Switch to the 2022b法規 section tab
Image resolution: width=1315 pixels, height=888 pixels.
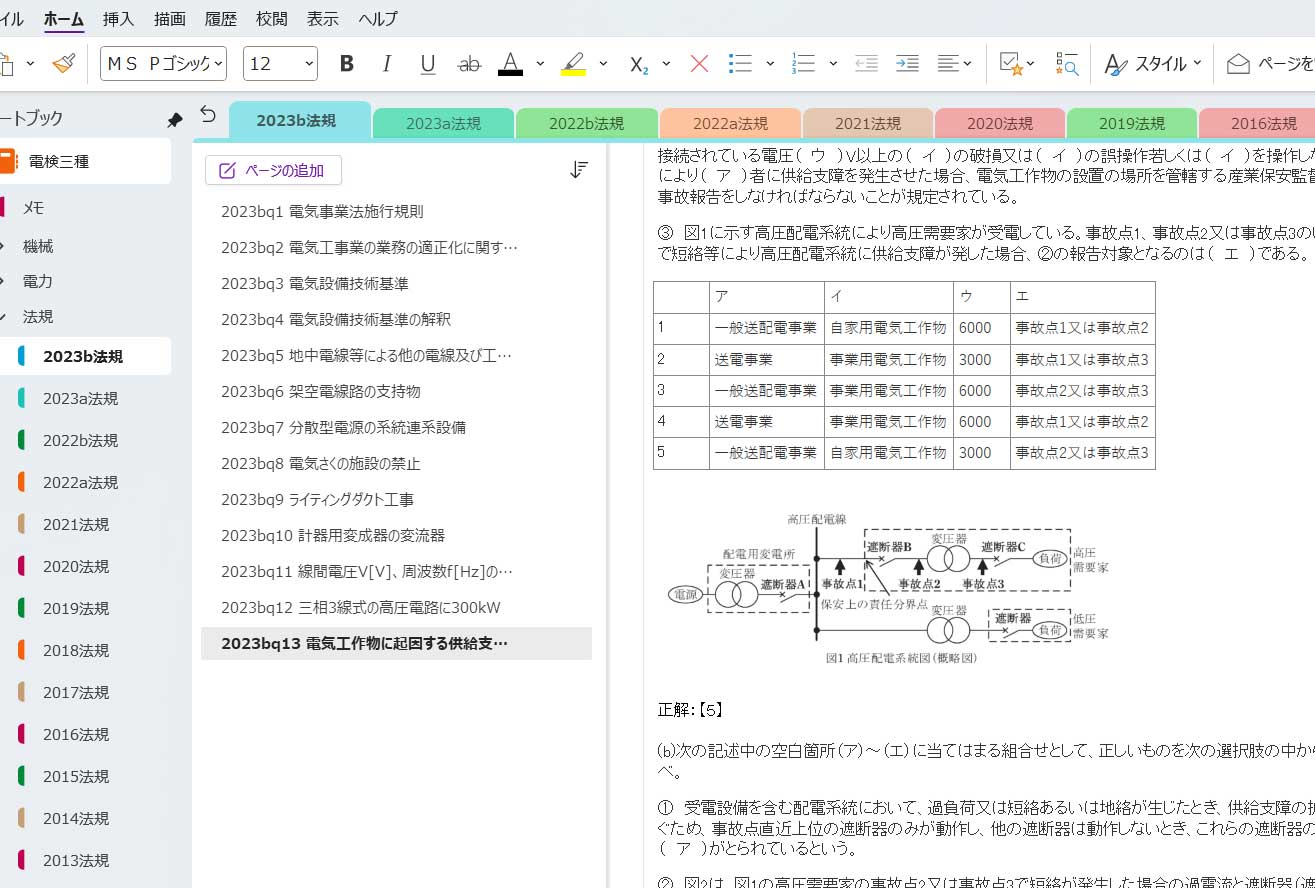point(587,124)
